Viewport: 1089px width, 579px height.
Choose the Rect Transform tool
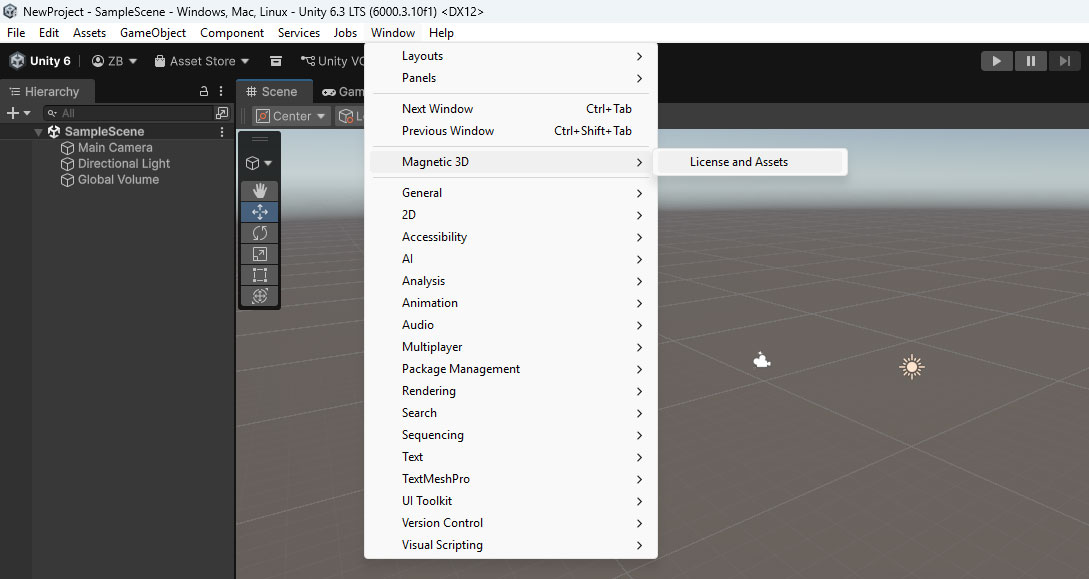point(259,275)
